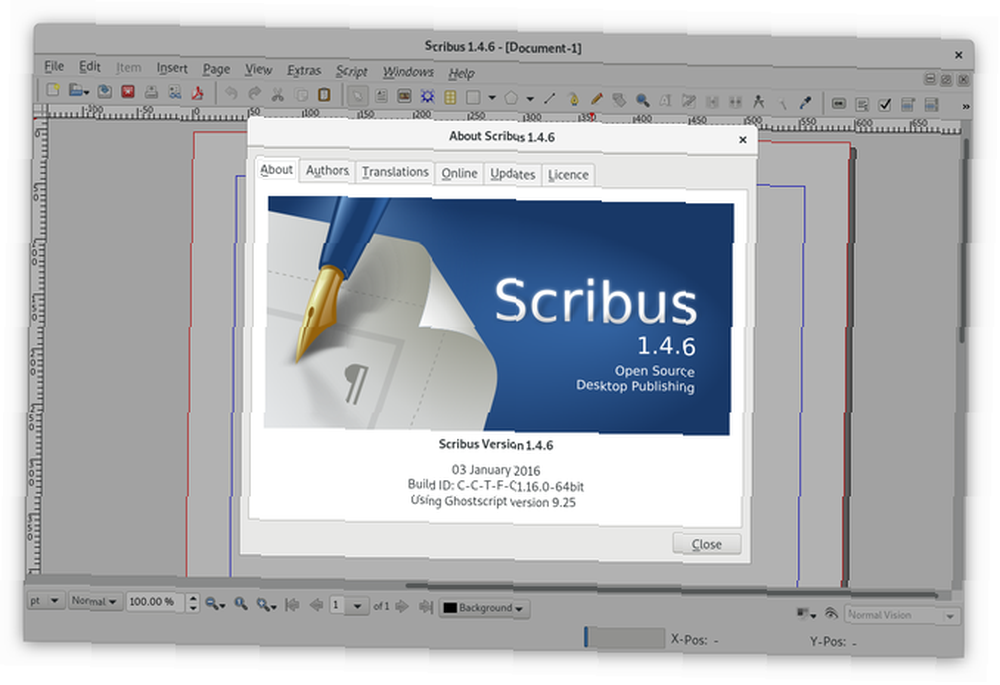Select the PDF Text Field tool
The width and height of the screenshot is (1000, 685).
(862, 103)
